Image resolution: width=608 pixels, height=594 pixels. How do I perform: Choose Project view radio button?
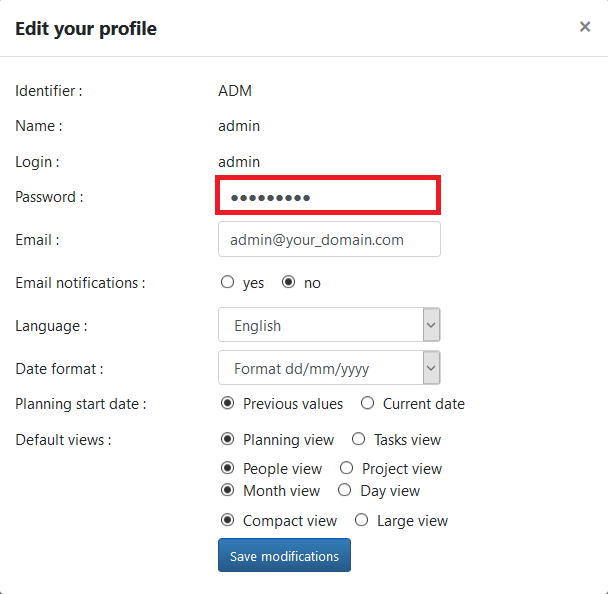point(346,469)
